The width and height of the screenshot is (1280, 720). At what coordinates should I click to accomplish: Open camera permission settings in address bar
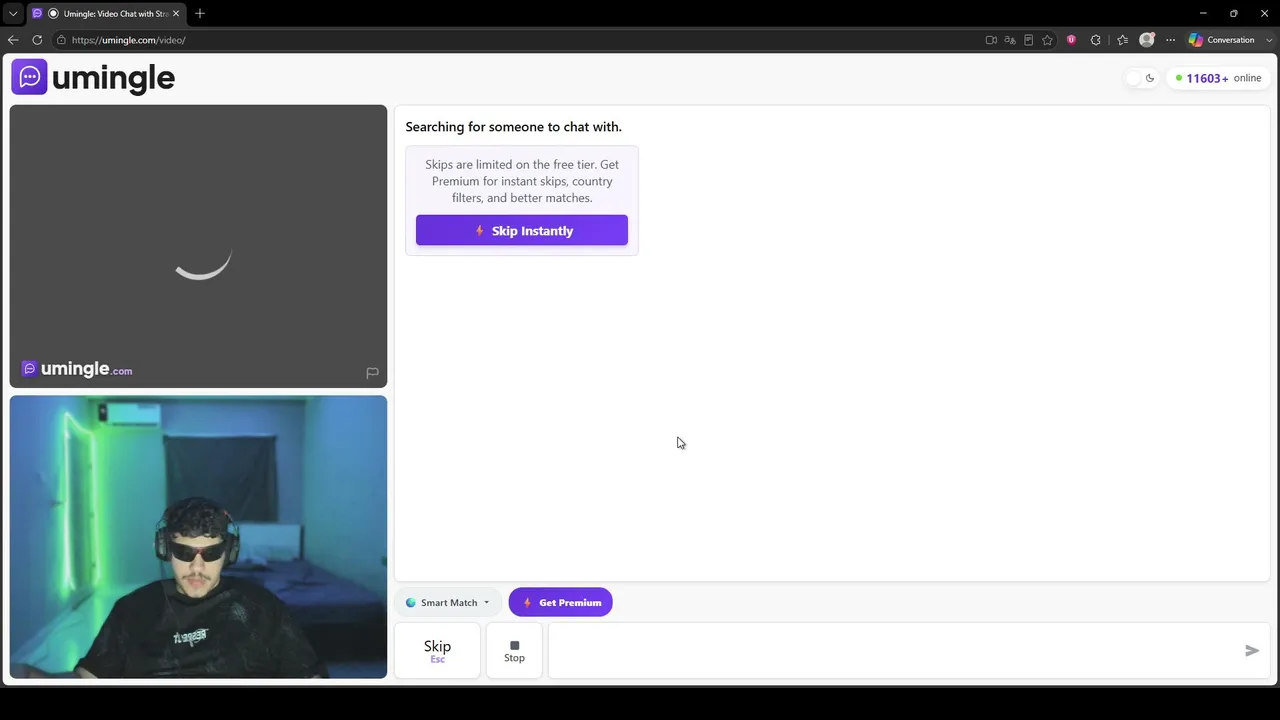click(x=991, y=40)
